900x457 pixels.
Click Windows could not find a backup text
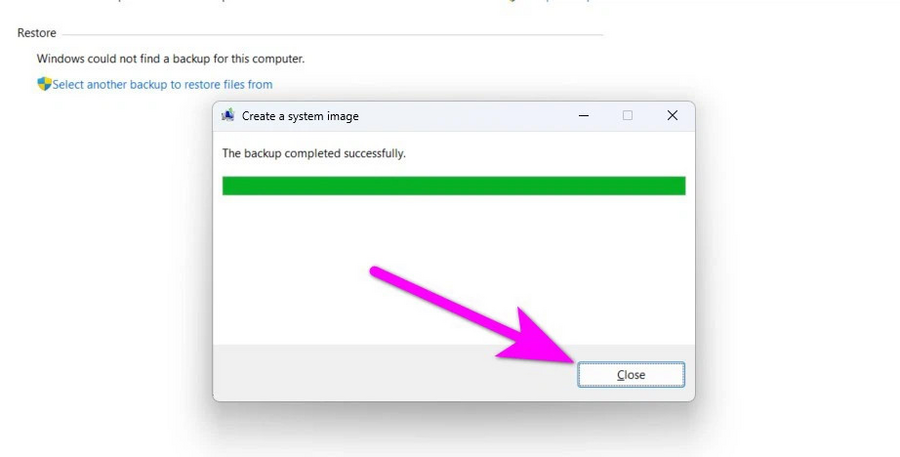[x=170, y=59]
